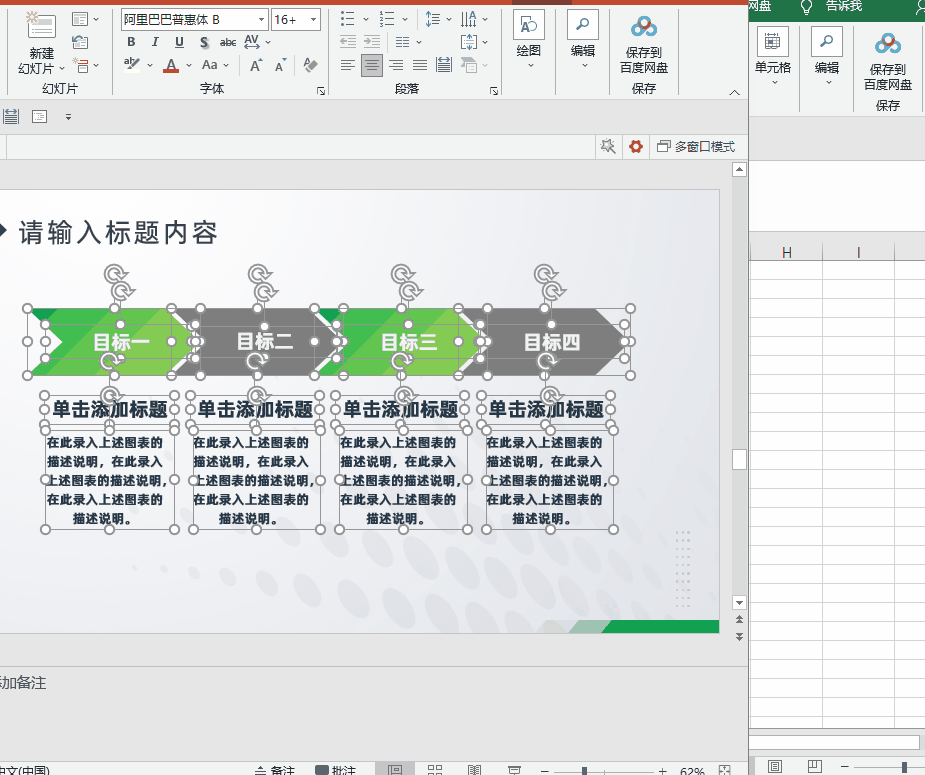Click the add columns icon in Paragraph group
The width and height of the screenshot is (925, 775).
pos(402,42)
